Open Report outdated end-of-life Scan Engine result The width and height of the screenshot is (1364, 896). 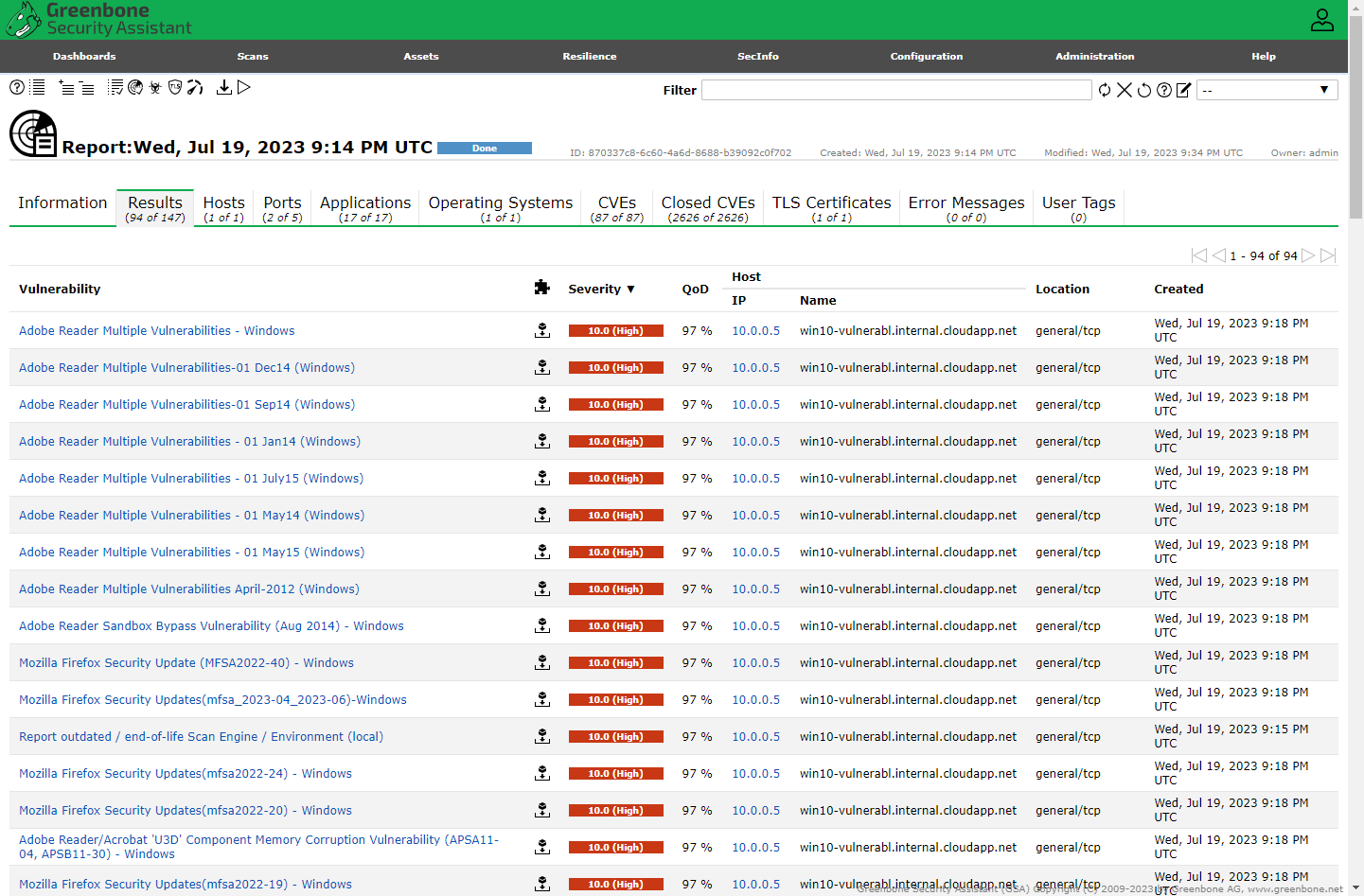click(201, 737)
